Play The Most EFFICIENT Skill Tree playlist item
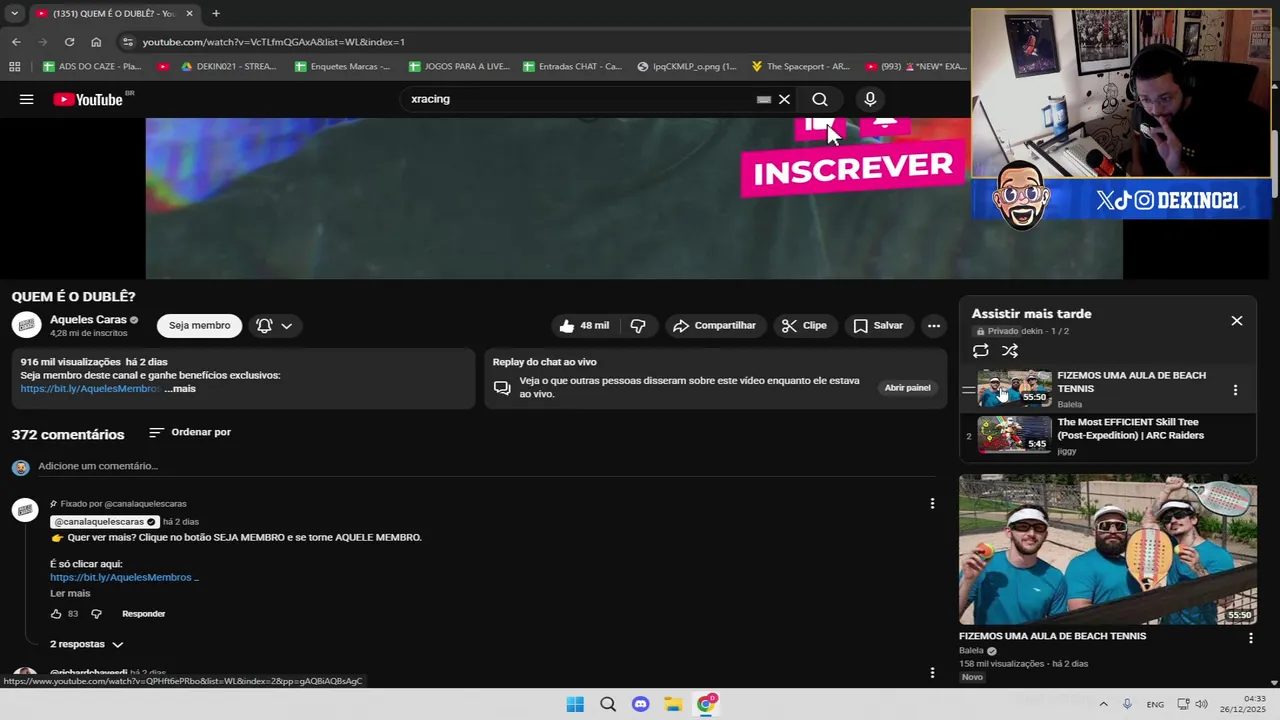1280x720 pixels. [x=1108, y=436]
